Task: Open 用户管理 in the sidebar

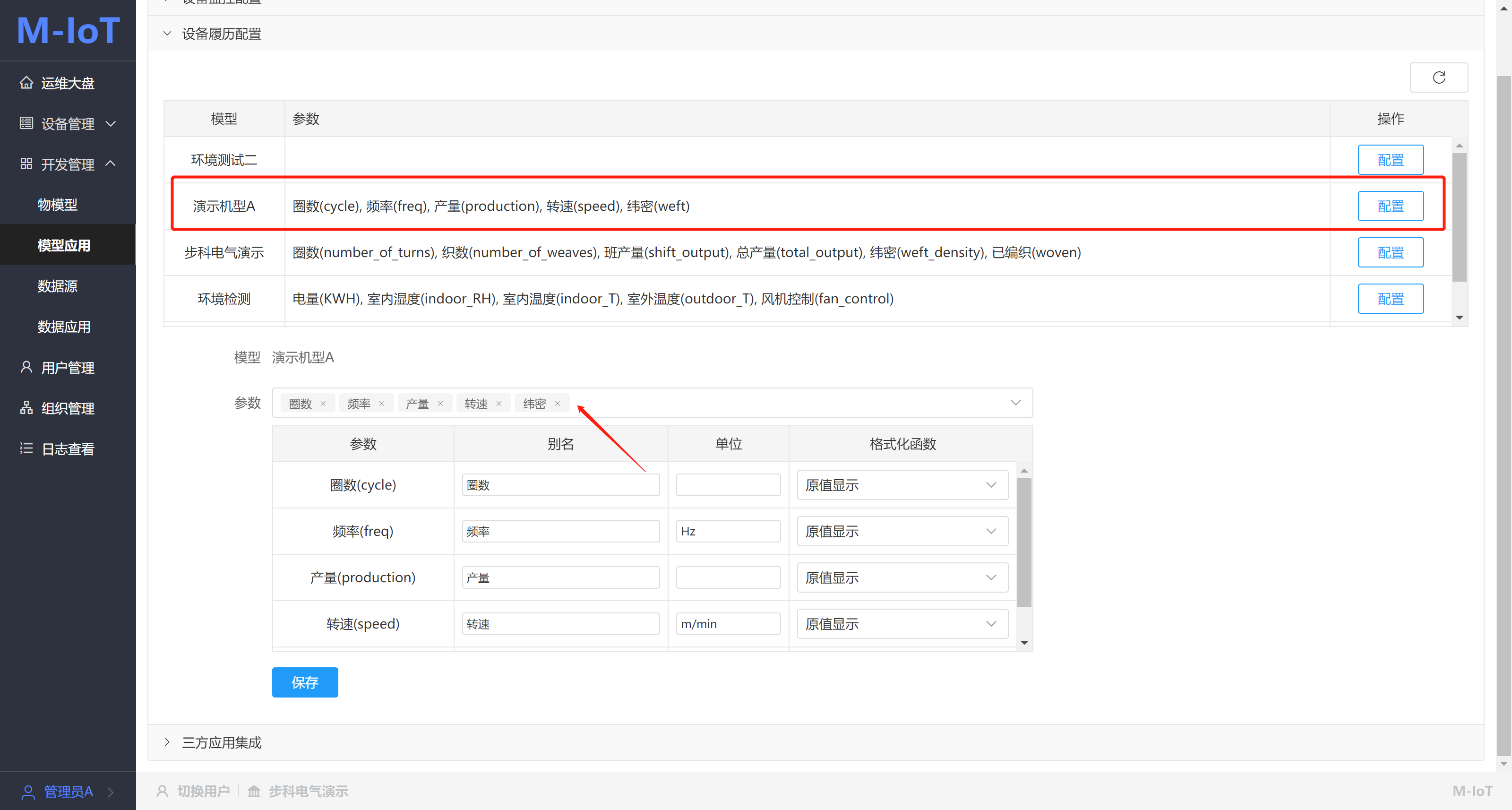Action: [x=68, y=368]
